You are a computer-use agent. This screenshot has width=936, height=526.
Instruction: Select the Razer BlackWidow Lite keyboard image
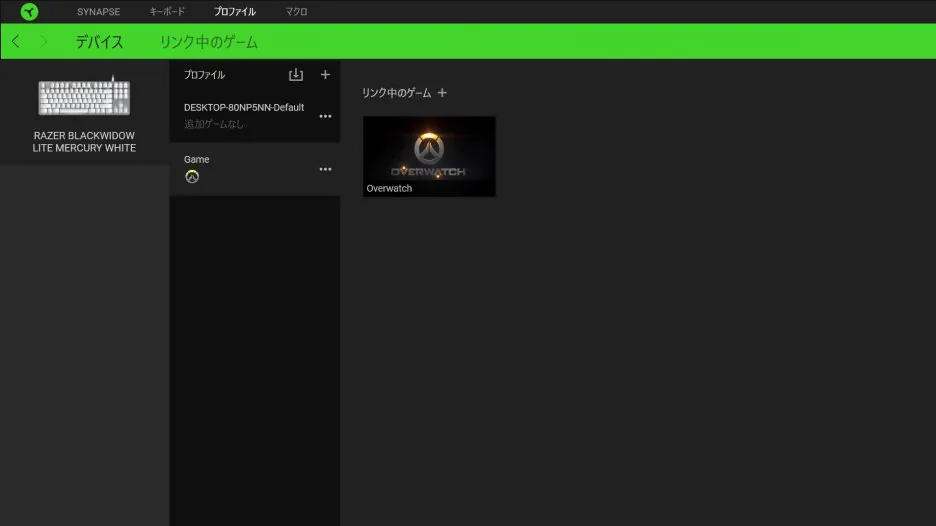click(x=84, y=96)
